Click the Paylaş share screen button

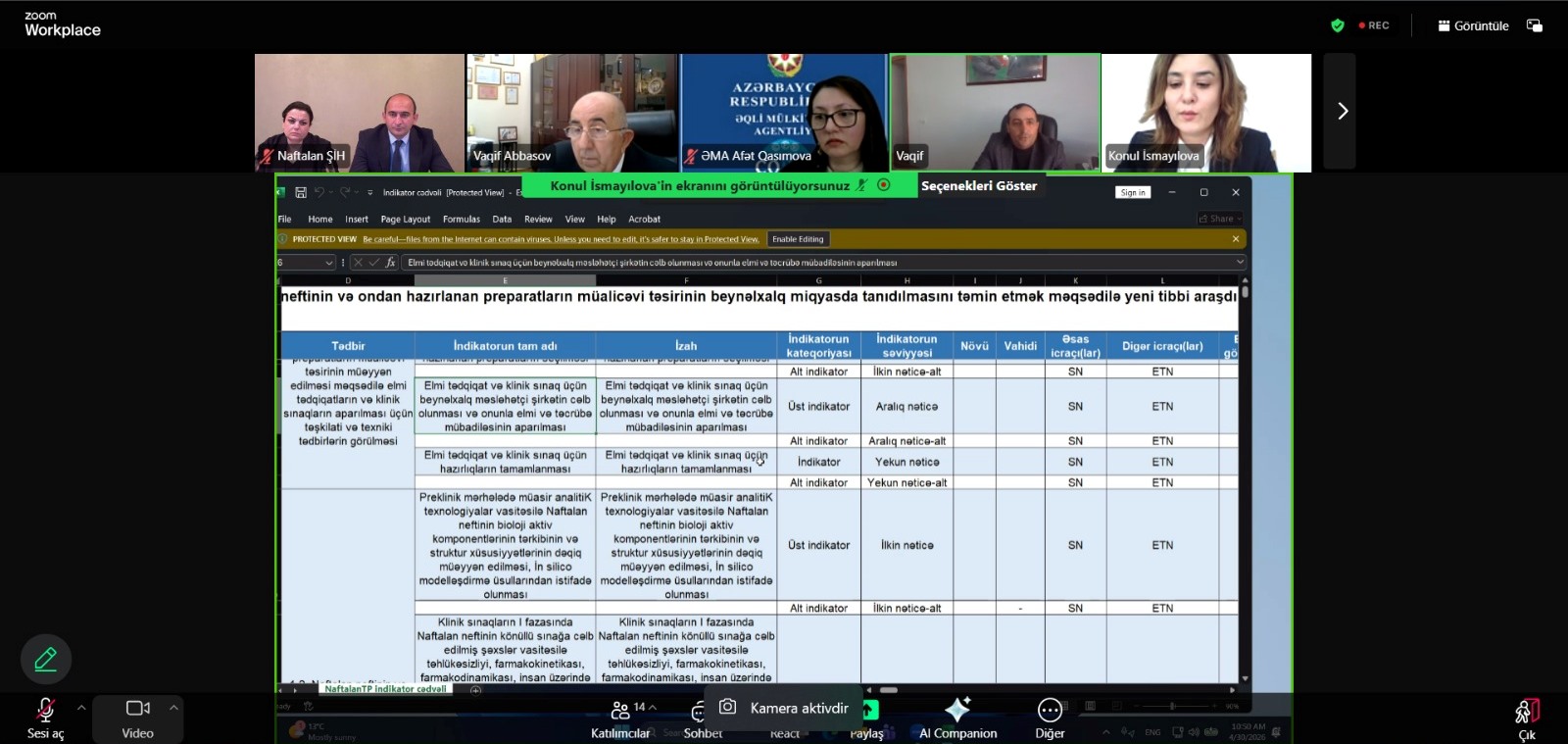tap(866, 719)
